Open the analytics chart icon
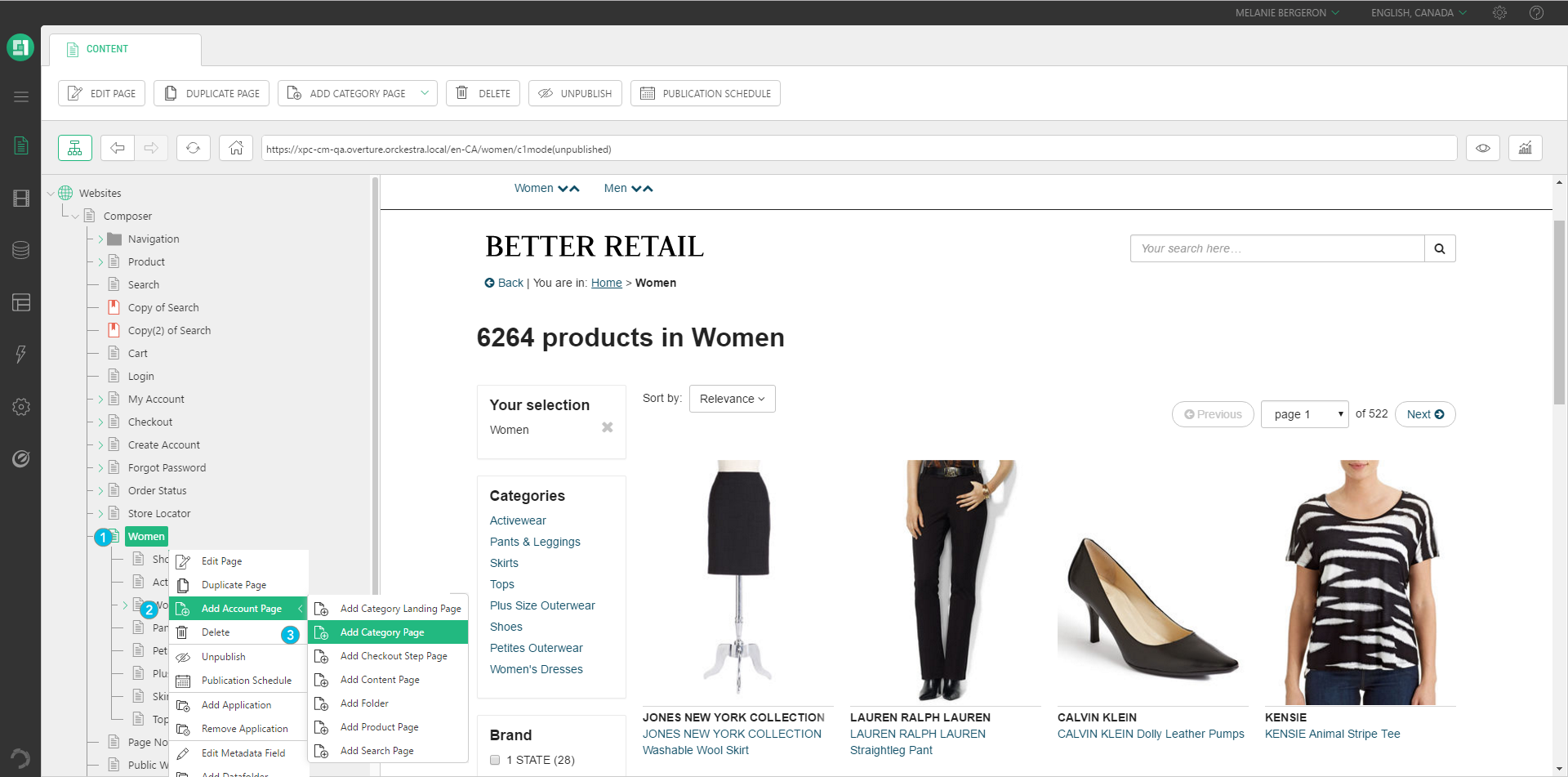Viewport: 1568px width, 777px height. coord(1525,148)
